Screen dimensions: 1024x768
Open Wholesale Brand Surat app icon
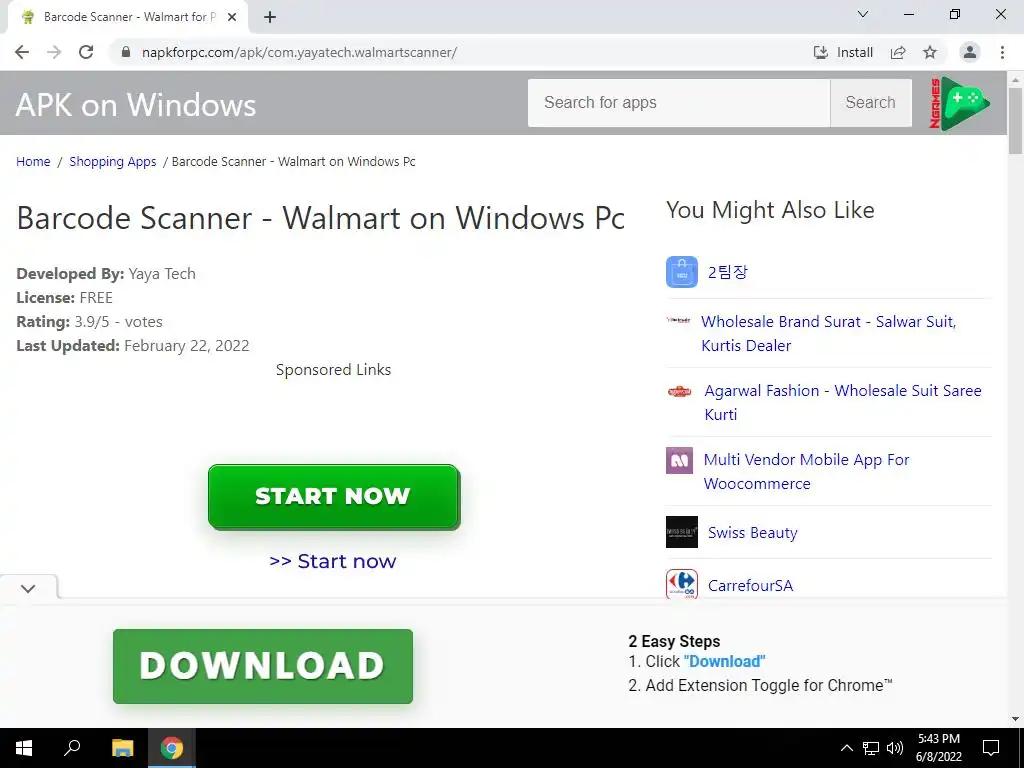click(679, 320)
